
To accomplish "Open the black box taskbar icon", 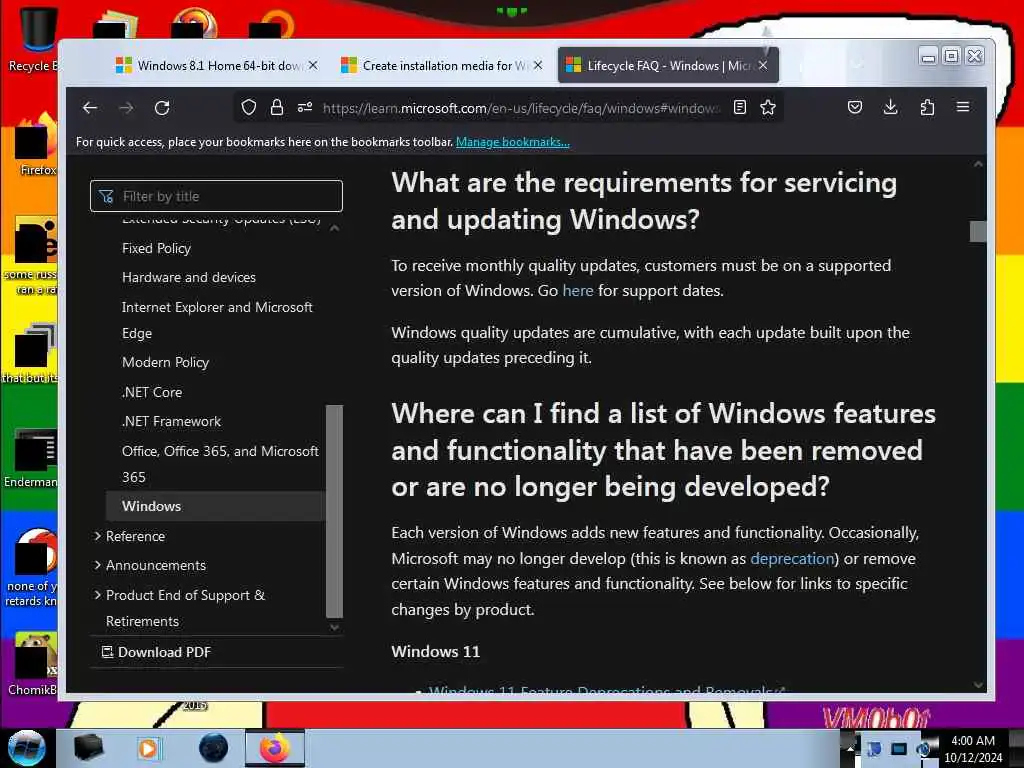I will click(x=88, y=748).
